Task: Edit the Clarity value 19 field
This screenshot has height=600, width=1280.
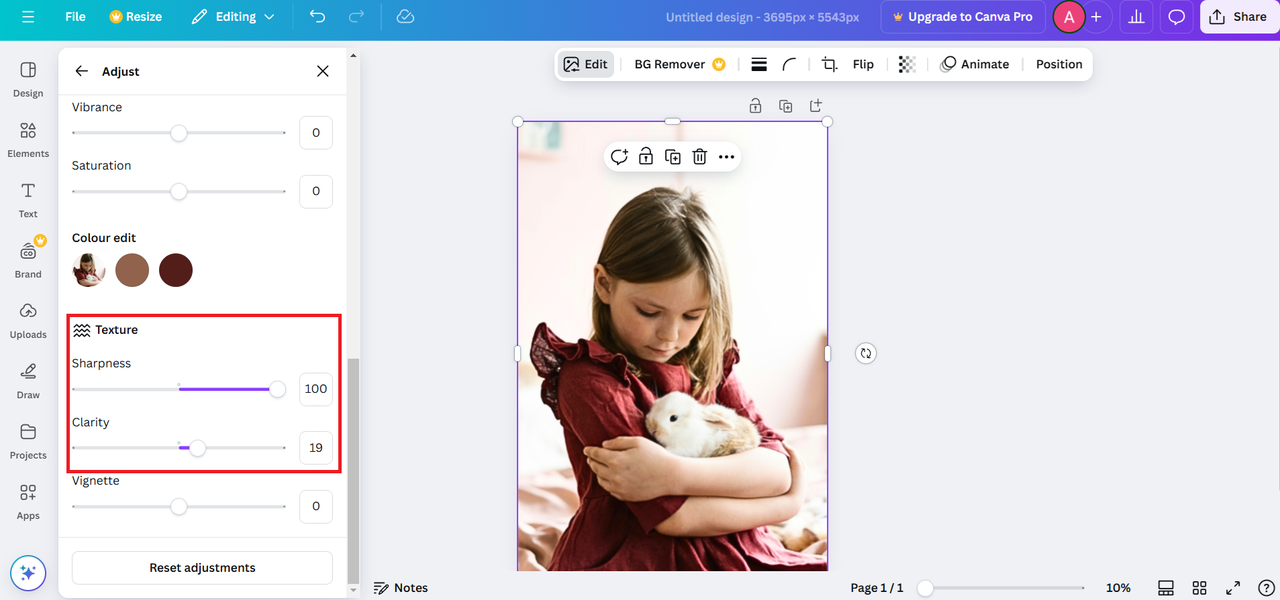Action: (x=316, y=448)
